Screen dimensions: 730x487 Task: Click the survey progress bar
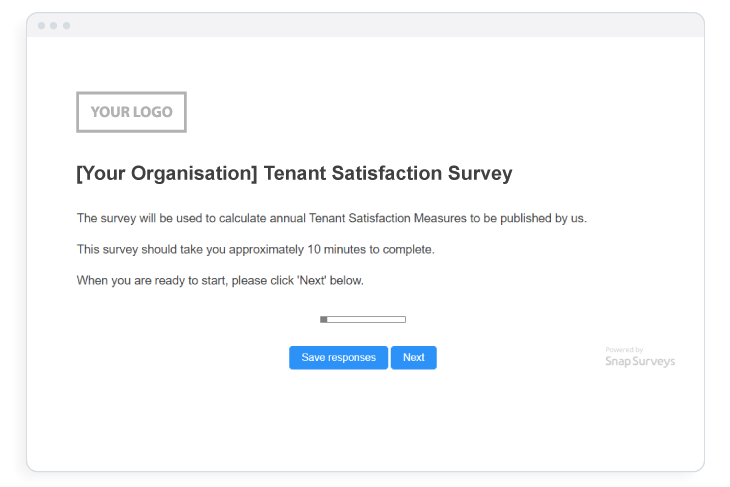[363, 319]
